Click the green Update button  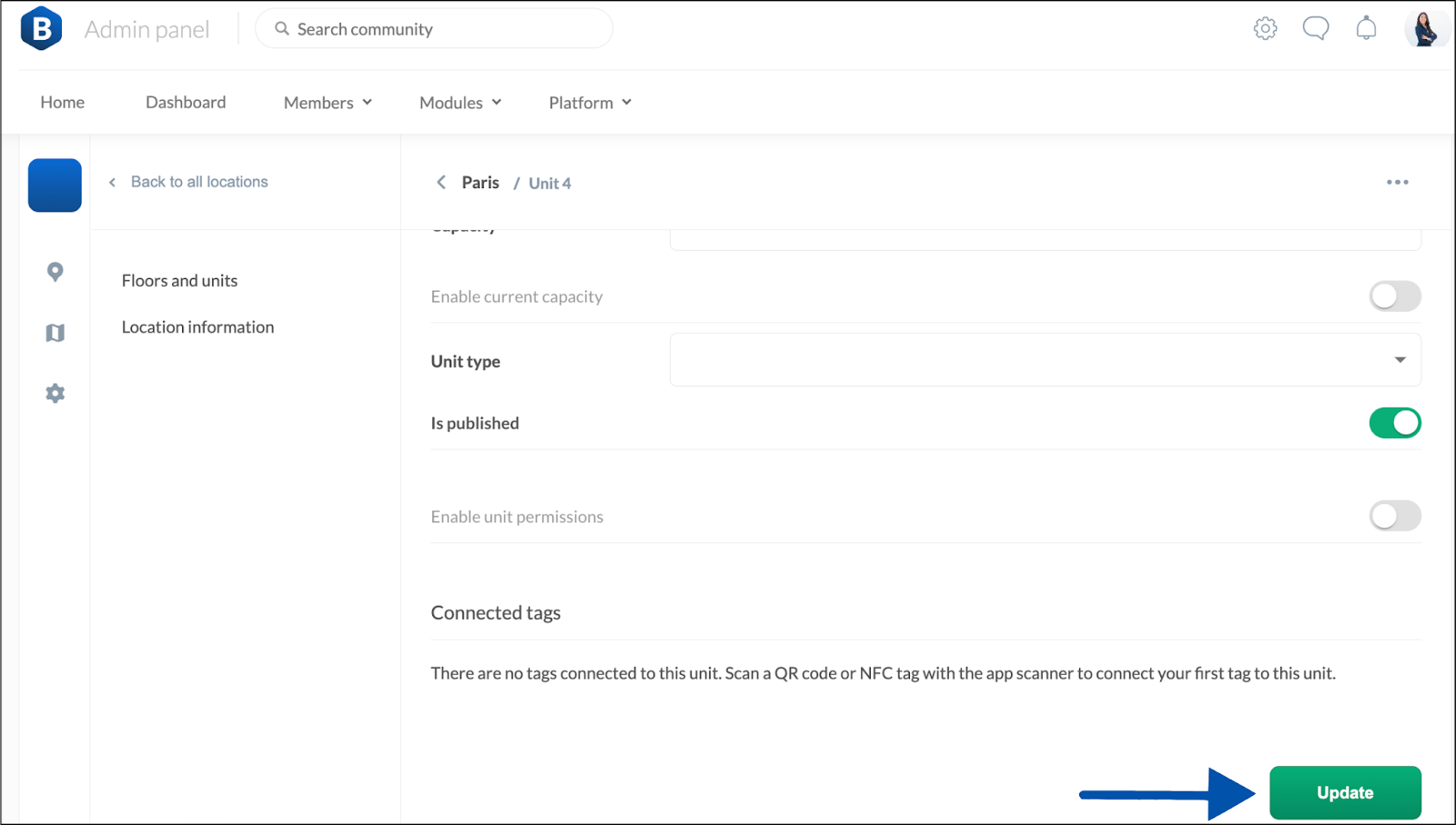coord(1345,792)
